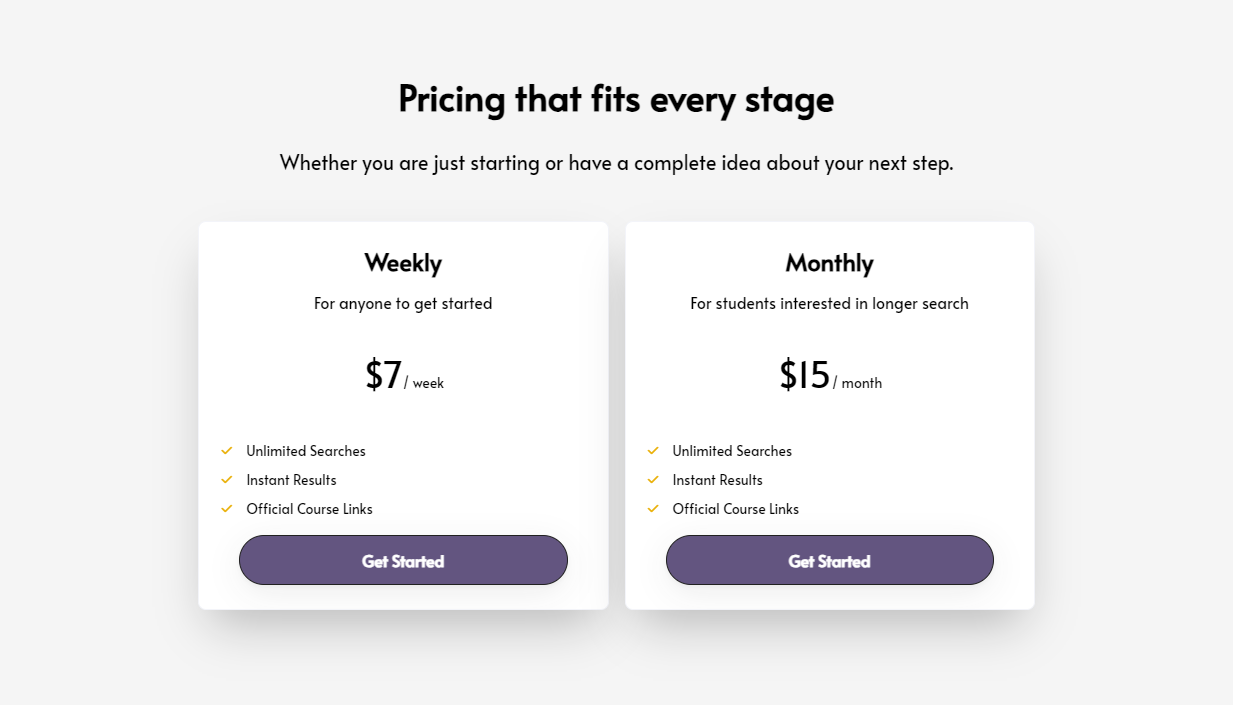Select the Weekly plan title
1233x705 pixels.
[x=403, y=263]
